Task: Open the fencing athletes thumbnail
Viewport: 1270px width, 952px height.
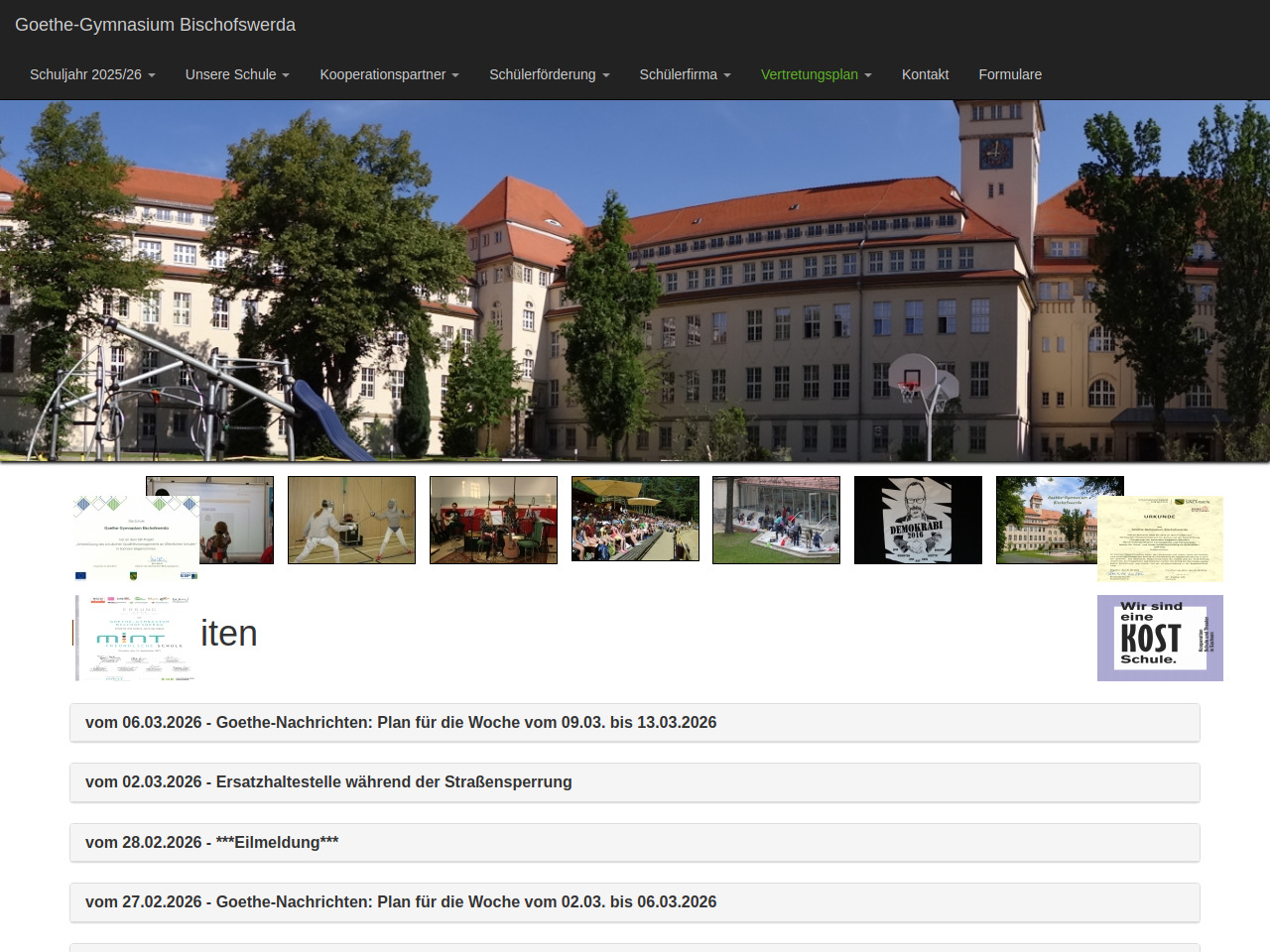Action: tap(351, 520)
